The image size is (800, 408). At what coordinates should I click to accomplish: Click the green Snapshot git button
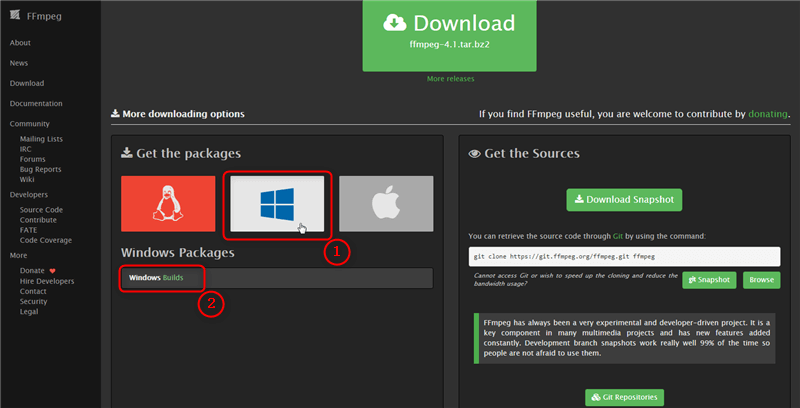click(x=709, y=280)
